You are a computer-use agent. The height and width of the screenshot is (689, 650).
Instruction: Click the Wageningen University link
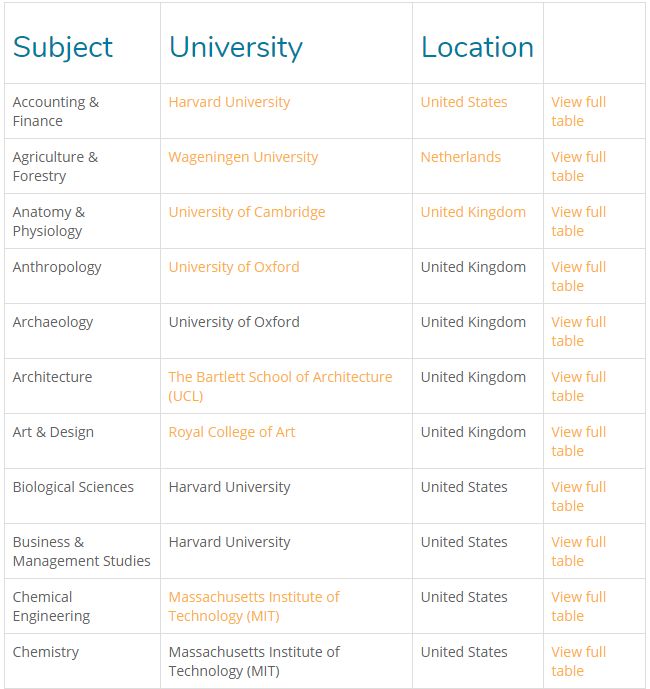coord(243,157)
